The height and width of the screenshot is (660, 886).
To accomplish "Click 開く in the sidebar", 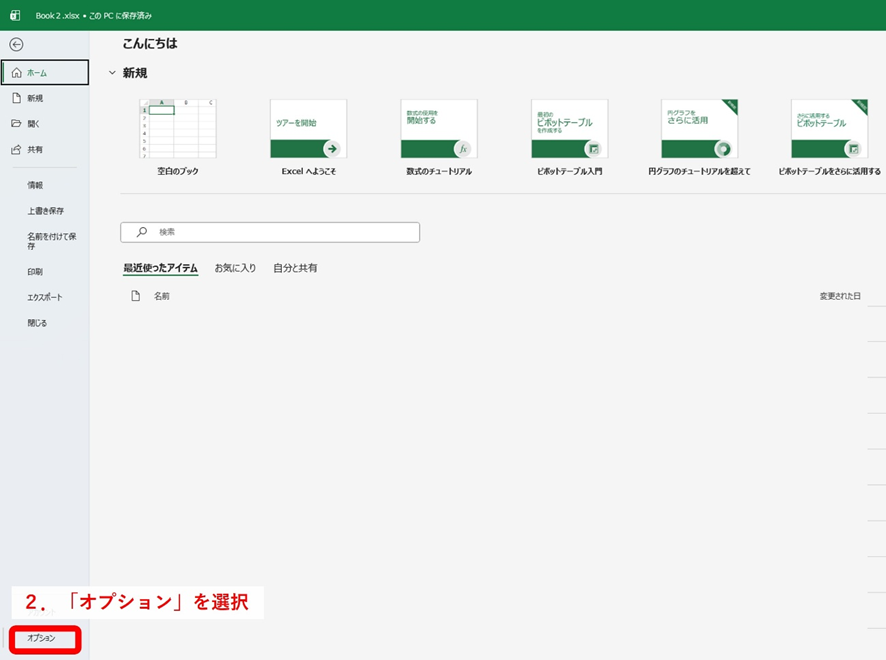I will [x=33, y=124].
